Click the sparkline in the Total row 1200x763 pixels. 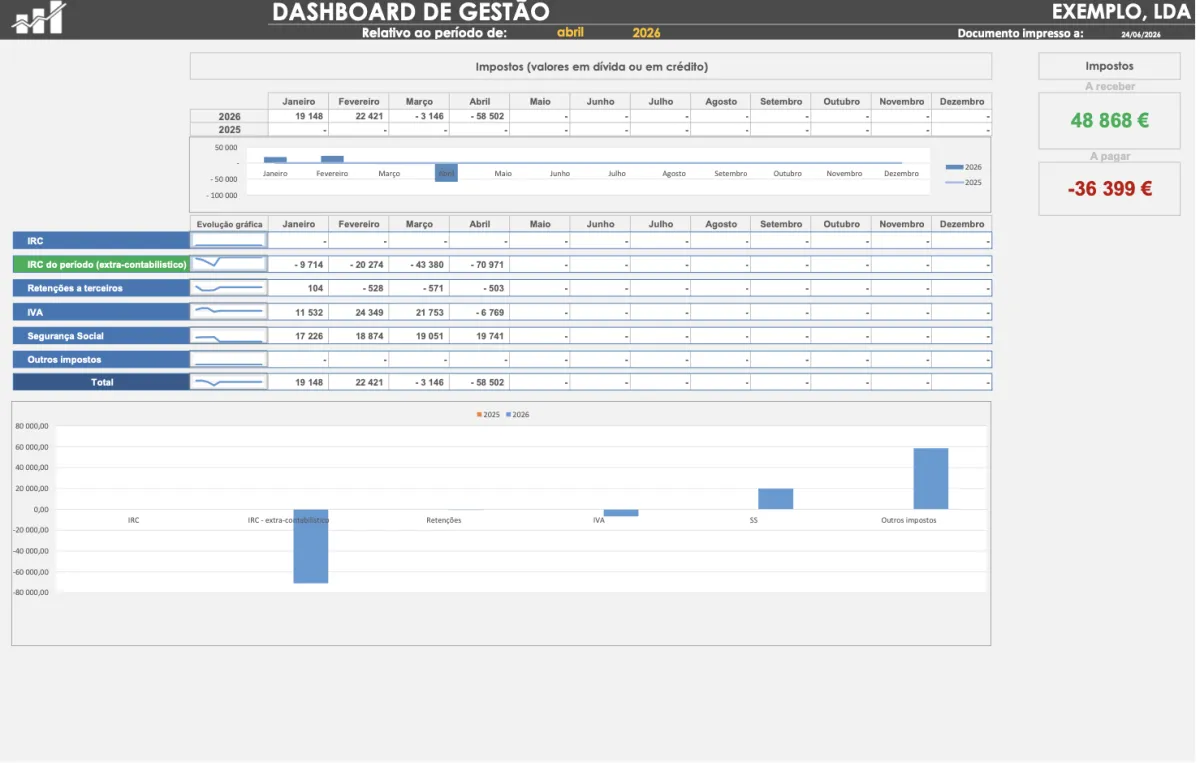229,382
